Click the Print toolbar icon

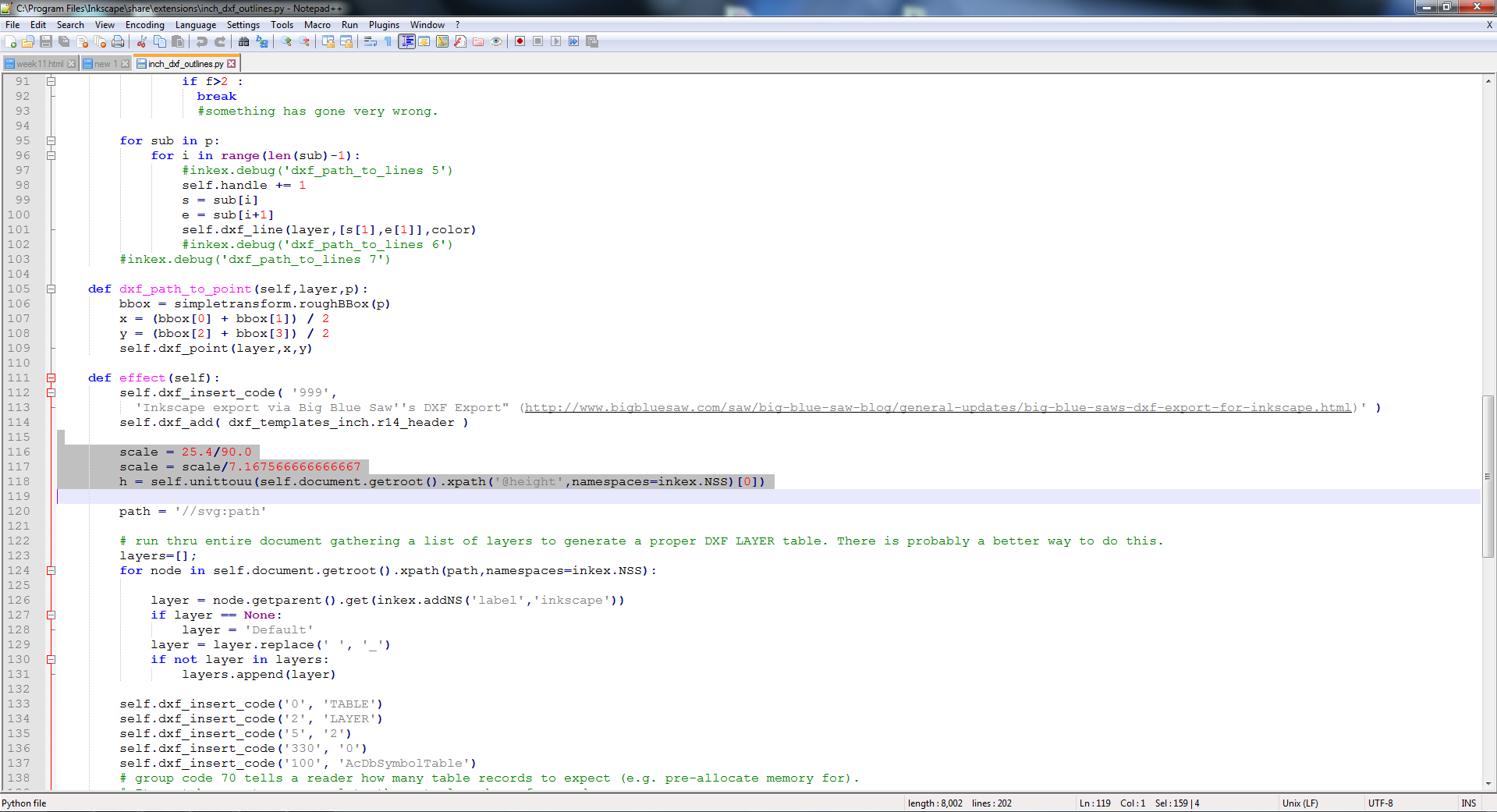click(118, 41)
